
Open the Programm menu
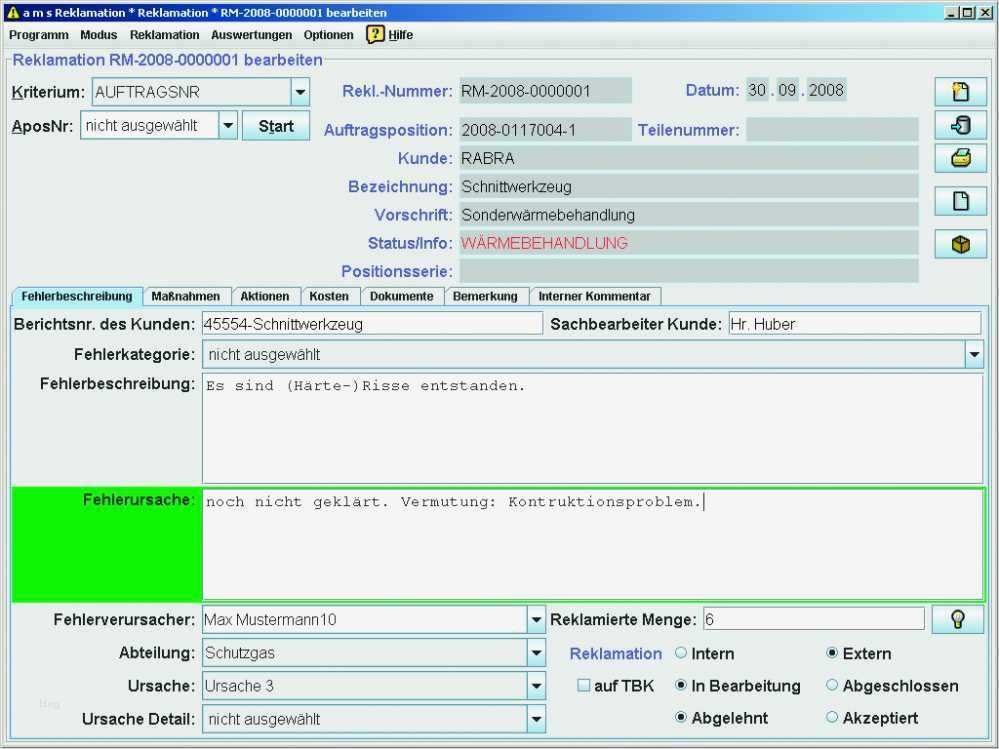point(38,35)
